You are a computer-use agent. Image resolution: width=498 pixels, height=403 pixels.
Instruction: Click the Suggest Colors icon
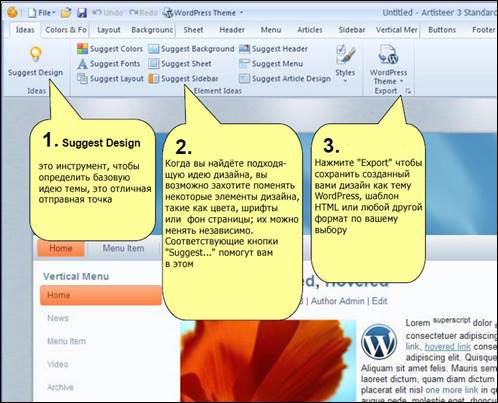[82, 49]
